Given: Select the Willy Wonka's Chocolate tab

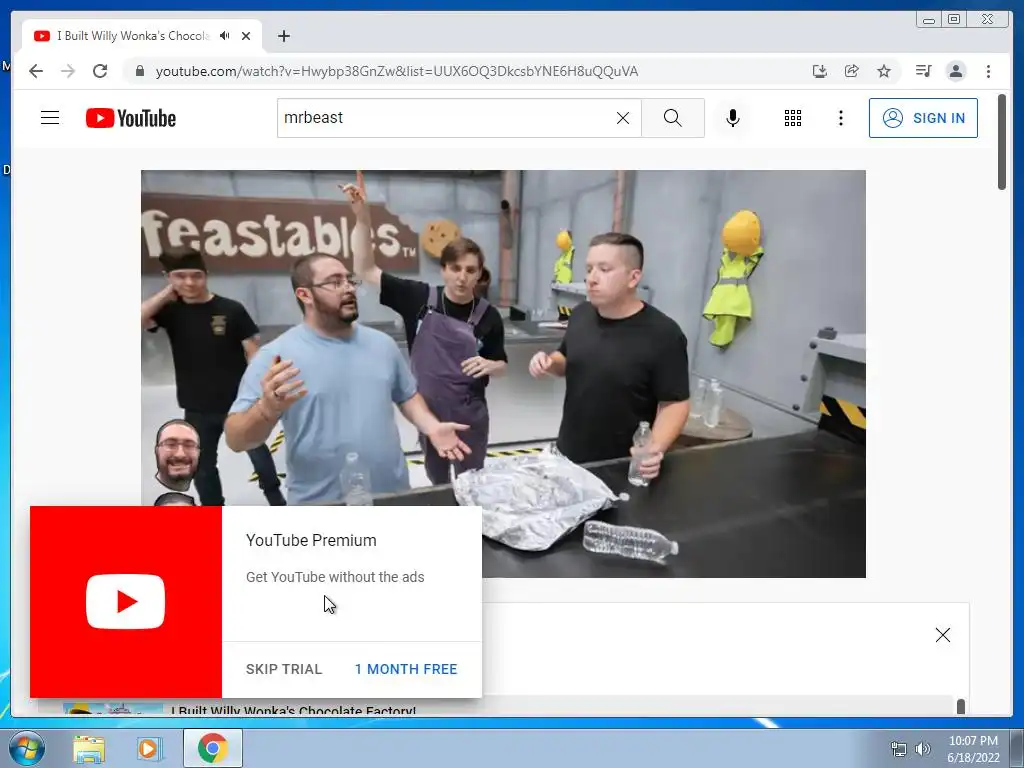Looking at the screenshot, I should tap(142, 36).
